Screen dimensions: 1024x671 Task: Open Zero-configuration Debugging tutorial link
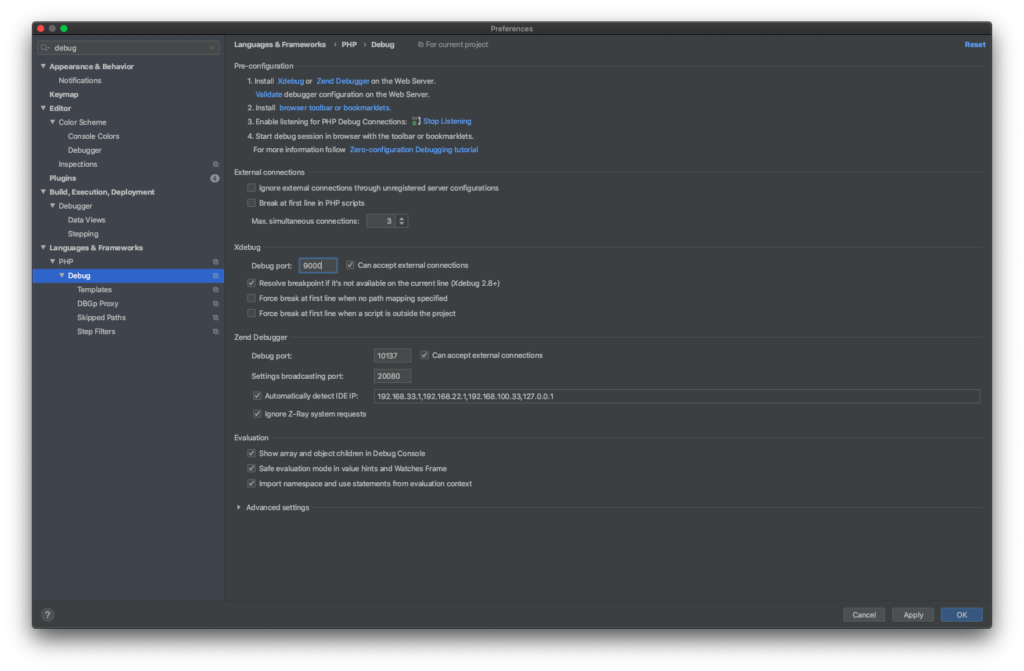[x=413, y=149]
